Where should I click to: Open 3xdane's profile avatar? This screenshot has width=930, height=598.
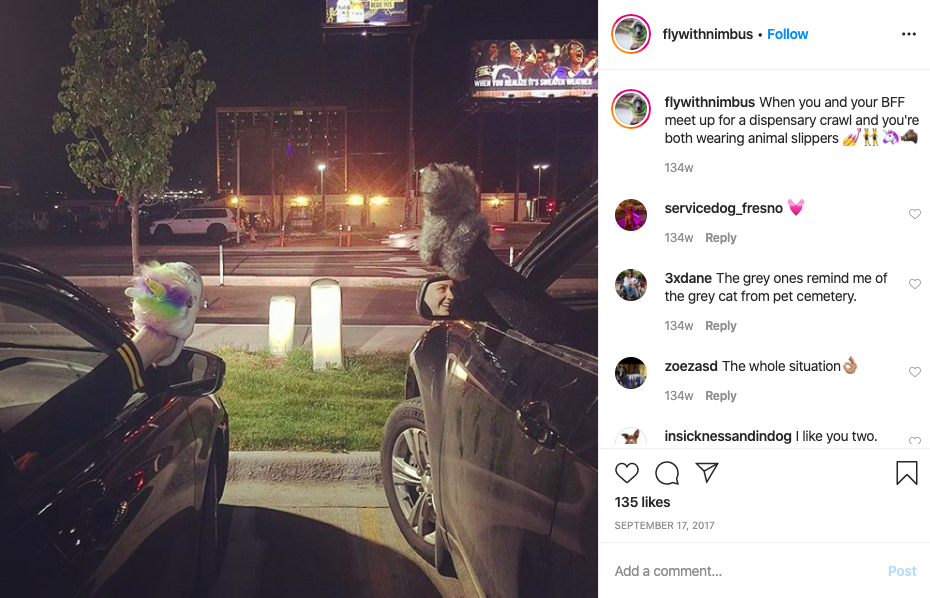pyautogui.click(x=631, y=285)
